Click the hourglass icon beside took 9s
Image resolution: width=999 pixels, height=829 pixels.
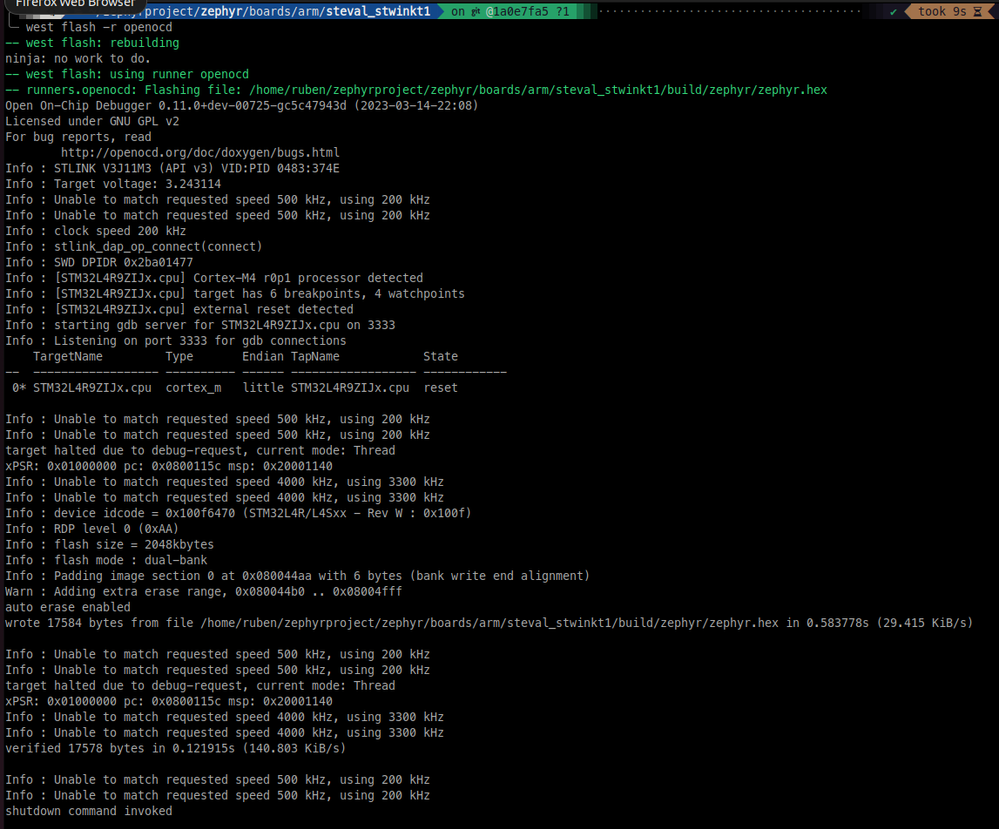click(977, 11)
